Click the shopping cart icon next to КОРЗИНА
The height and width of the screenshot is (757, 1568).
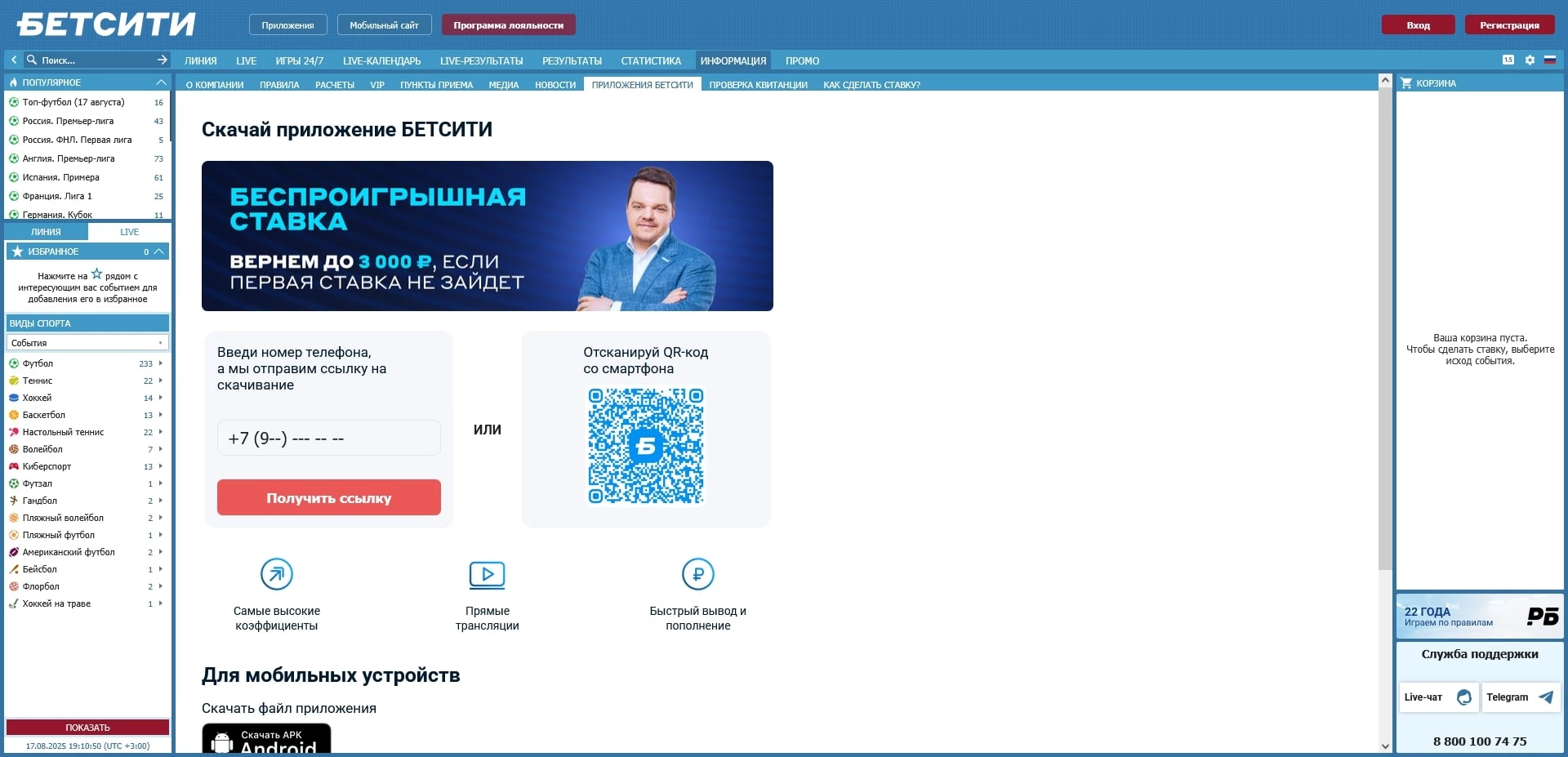[x=1406, y=82]
